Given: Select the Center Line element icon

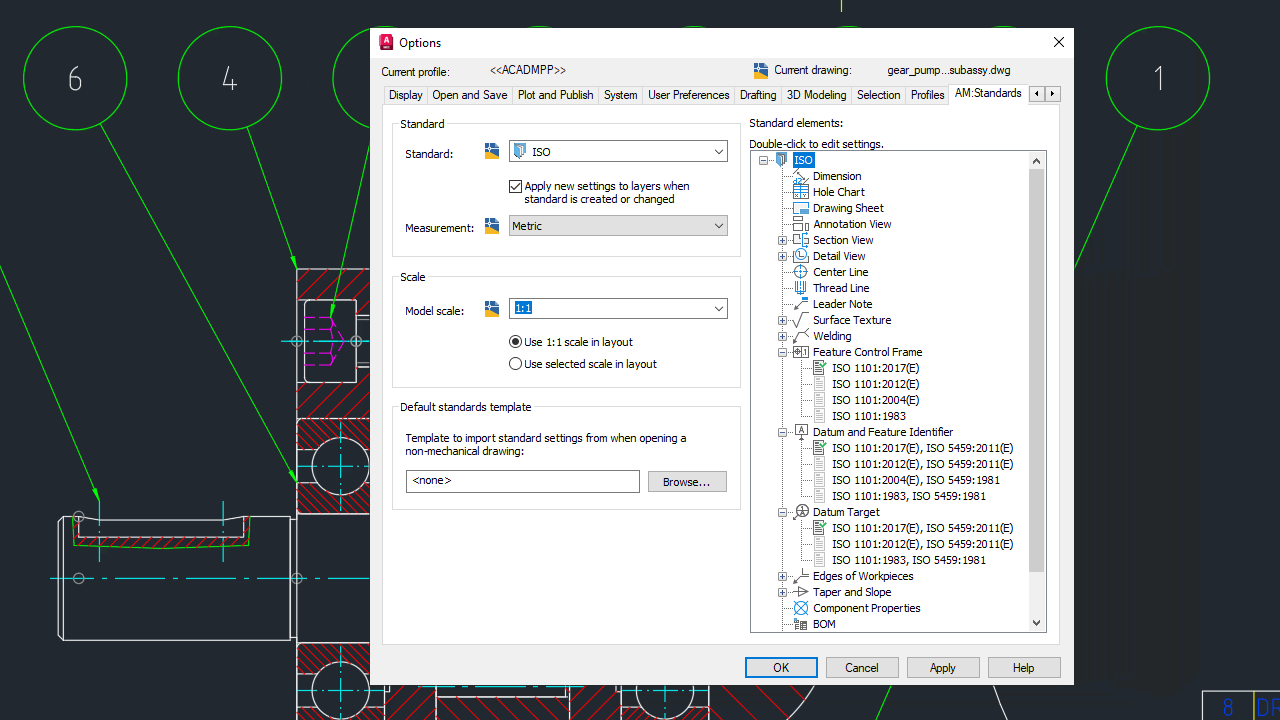Looking at the screenshot, I should click(800, 272).
